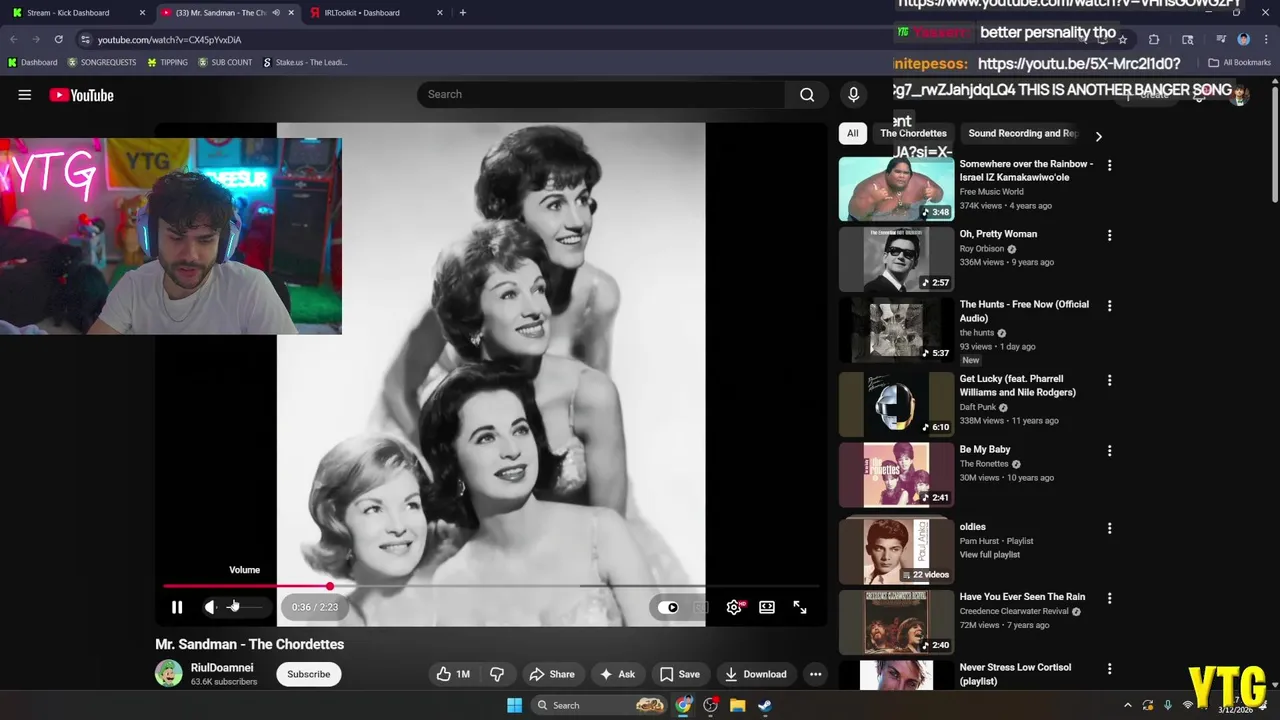The height and width of the screenshot is (720, 1280).
Task: Open more actions ellipsis below video
Action: [x=815, y=674]
